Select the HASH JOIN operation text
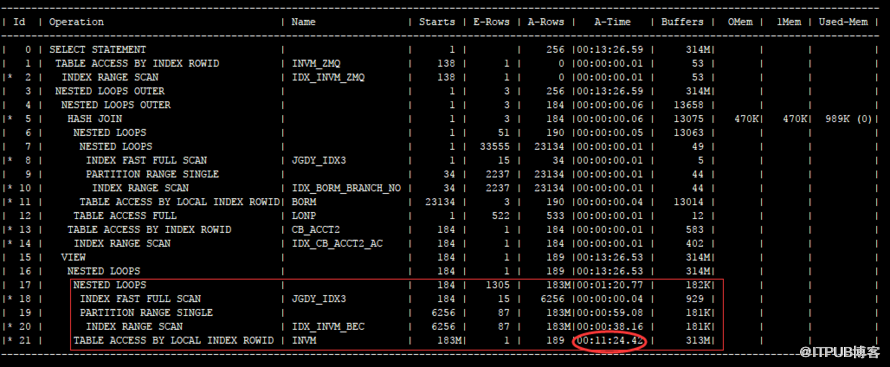The image size is (890, 367). [94, 119]
